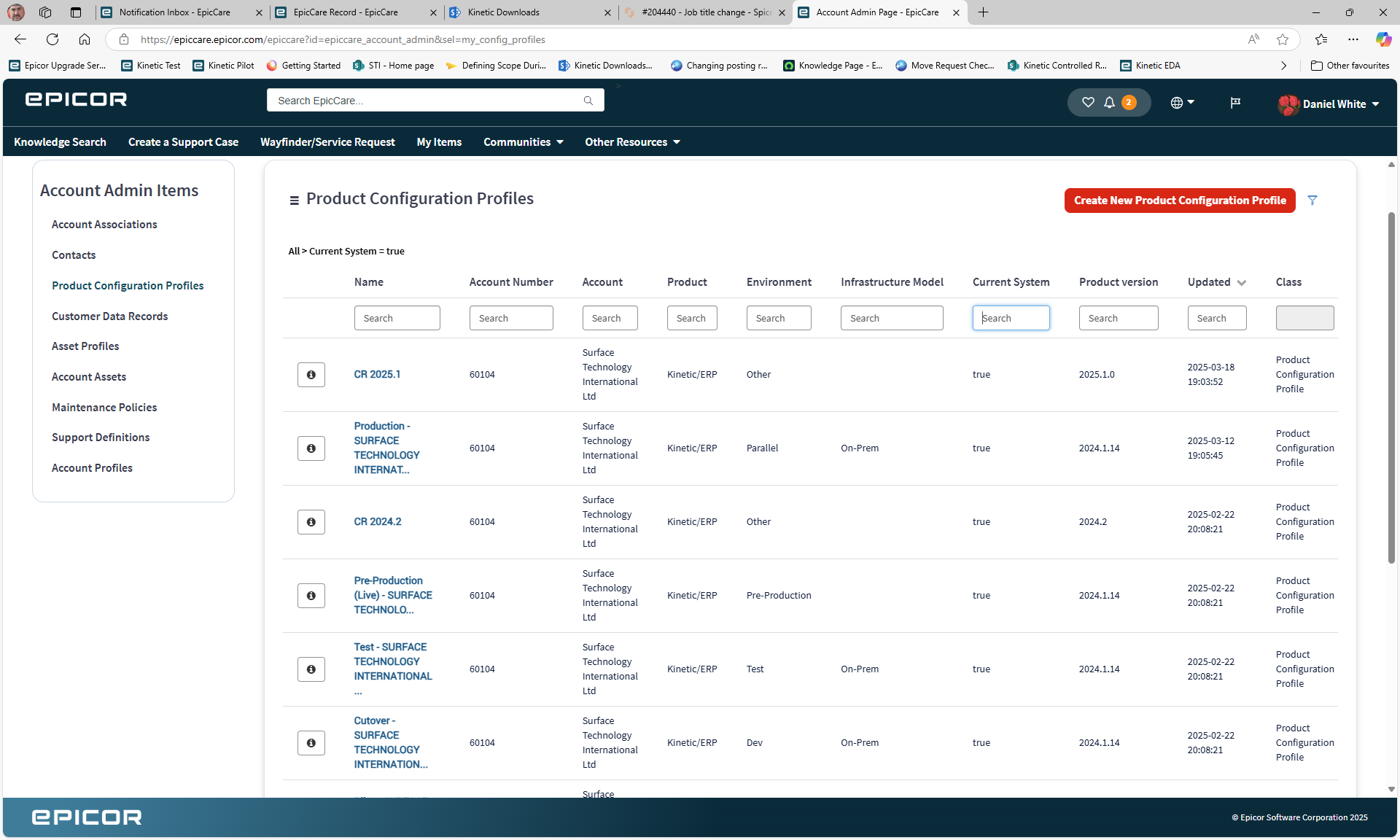Open Customer Data Records in sidebar
The image size is (1400, 840).
[109, 316]
